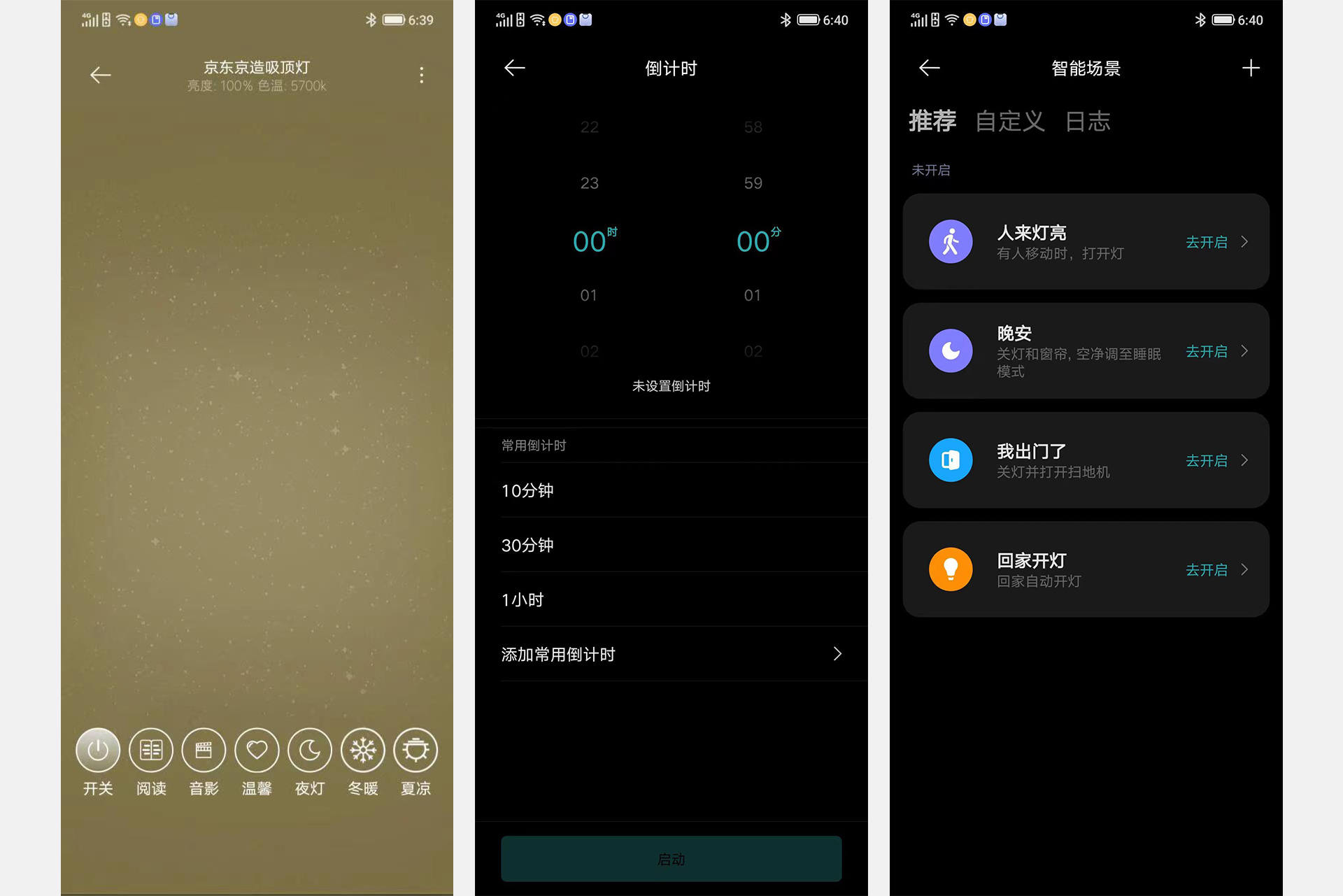The height and width of the screenshot is (896, 1343).
Task: Open the three-dot menu on light control screen
Action: 421,75
